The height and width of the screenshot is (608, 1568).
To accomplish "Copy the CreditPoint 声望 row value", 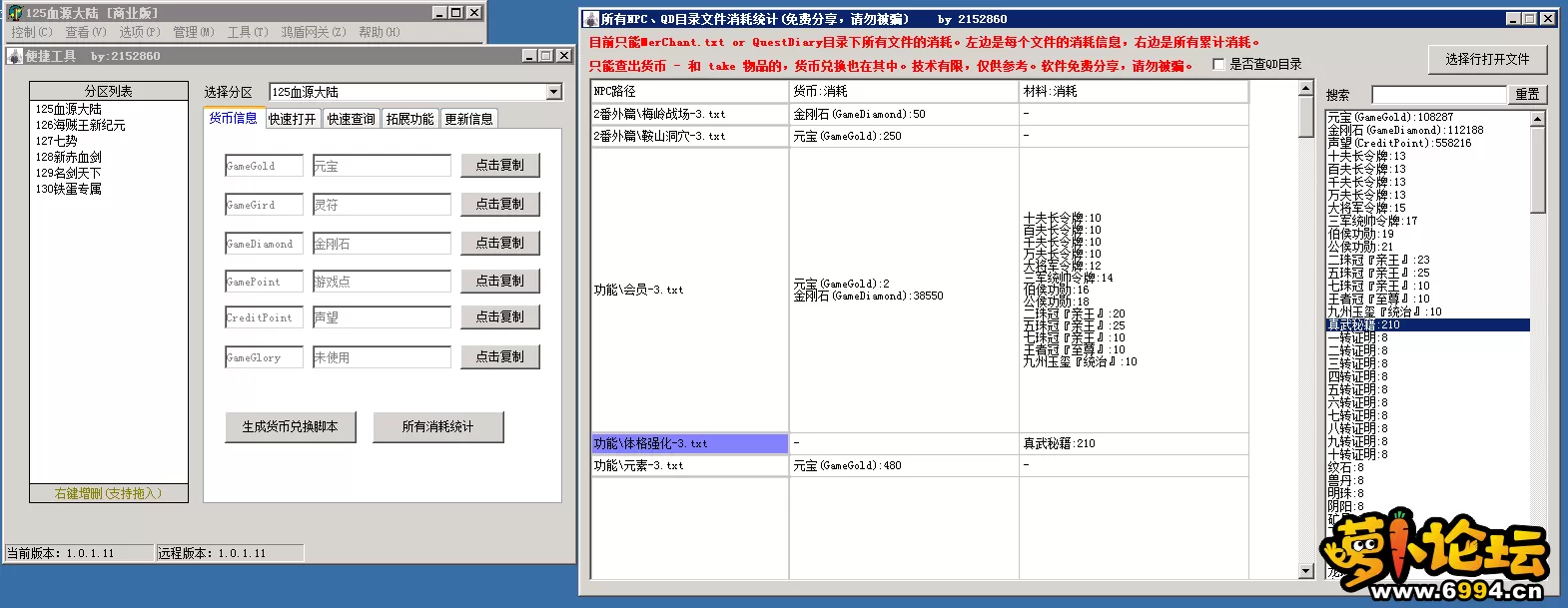I will tap(499, 316).
